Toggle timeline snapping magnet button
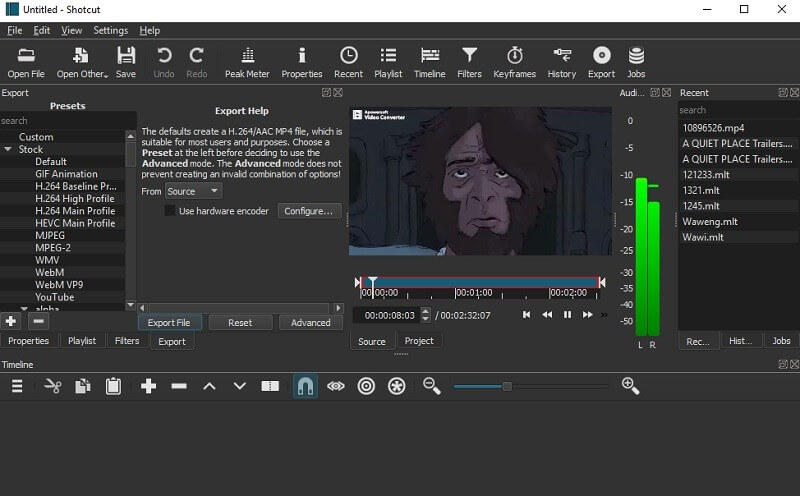 (305, 386)
